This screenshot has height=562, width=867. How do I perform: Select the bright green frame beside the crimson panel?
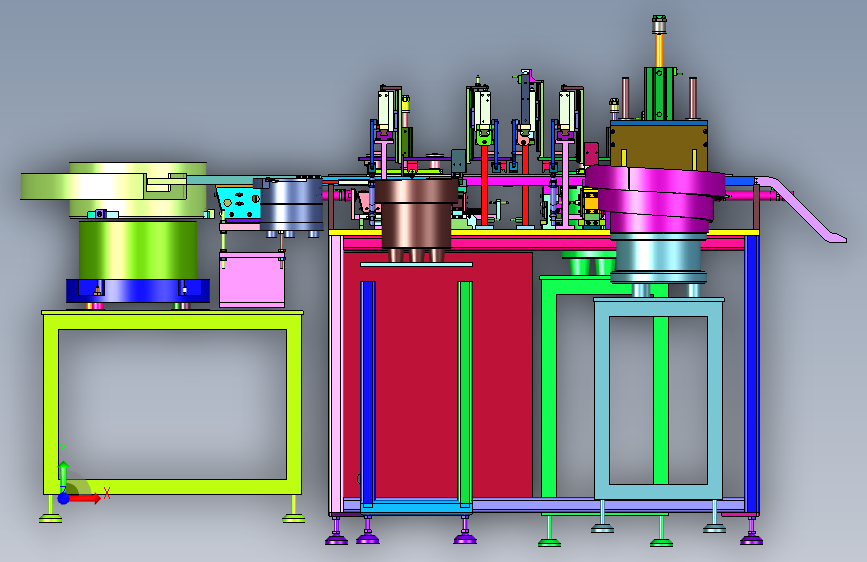coord(549,387)
